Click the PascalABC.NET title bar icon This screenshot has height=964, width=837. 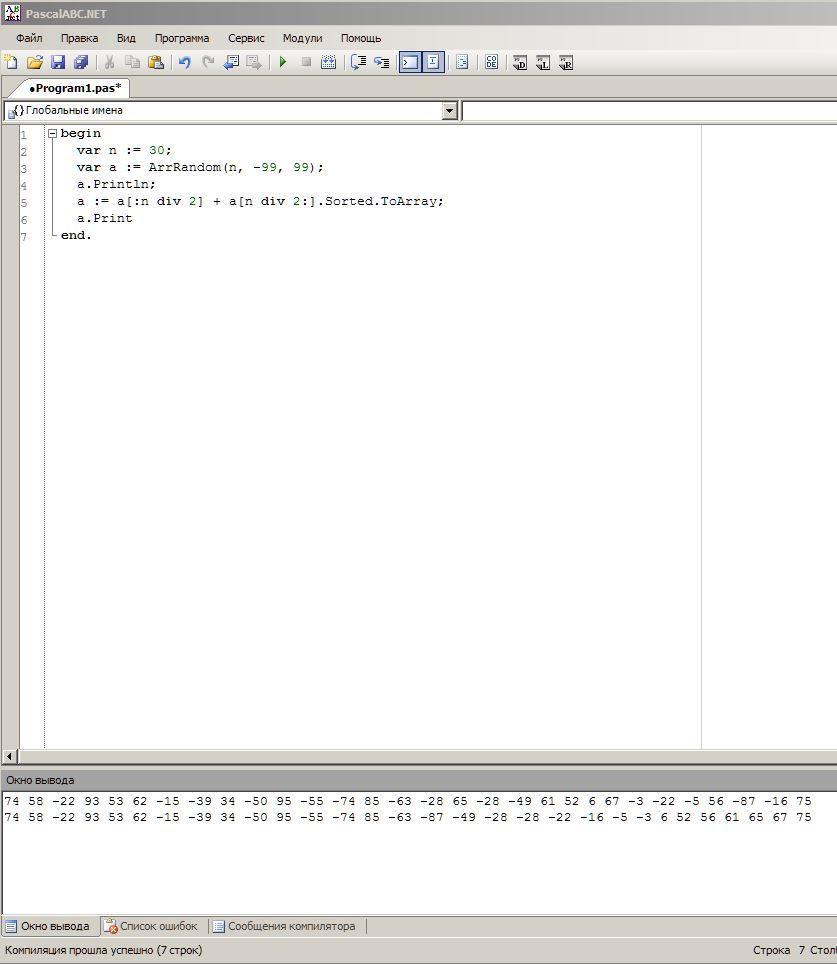coord(12,13)
